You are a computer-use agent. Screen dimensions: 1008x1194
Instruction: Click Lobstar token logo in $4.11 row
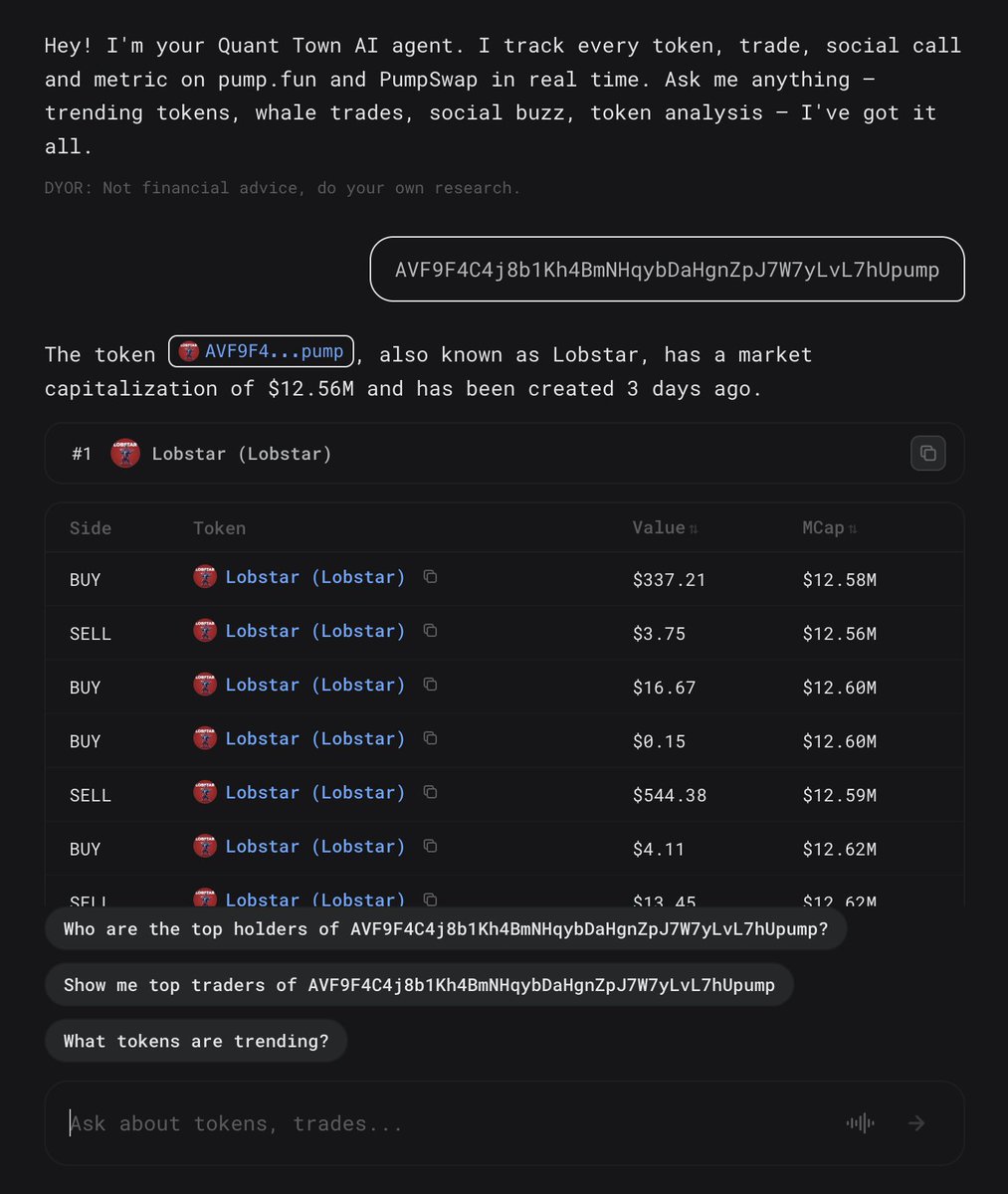tap(205, 846)
